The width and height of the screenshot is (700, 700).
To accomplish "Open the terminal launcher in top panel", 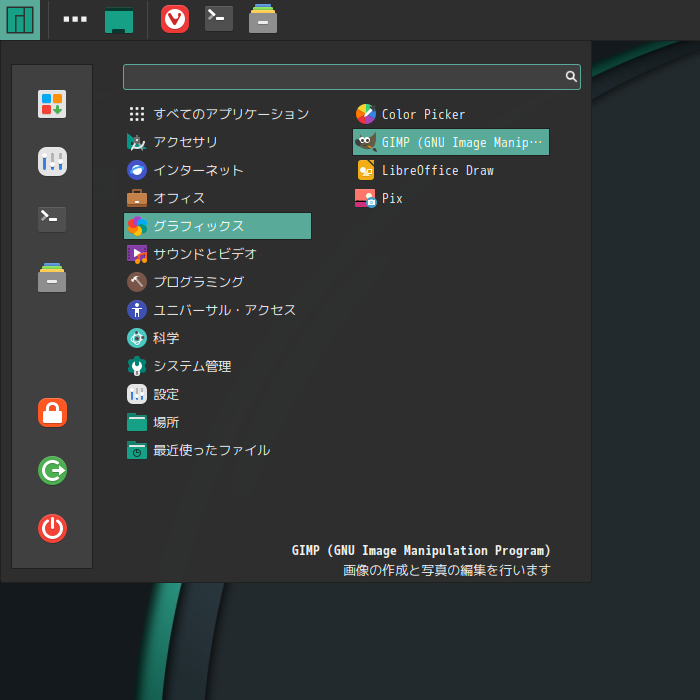I will click(x=219, y=19).
